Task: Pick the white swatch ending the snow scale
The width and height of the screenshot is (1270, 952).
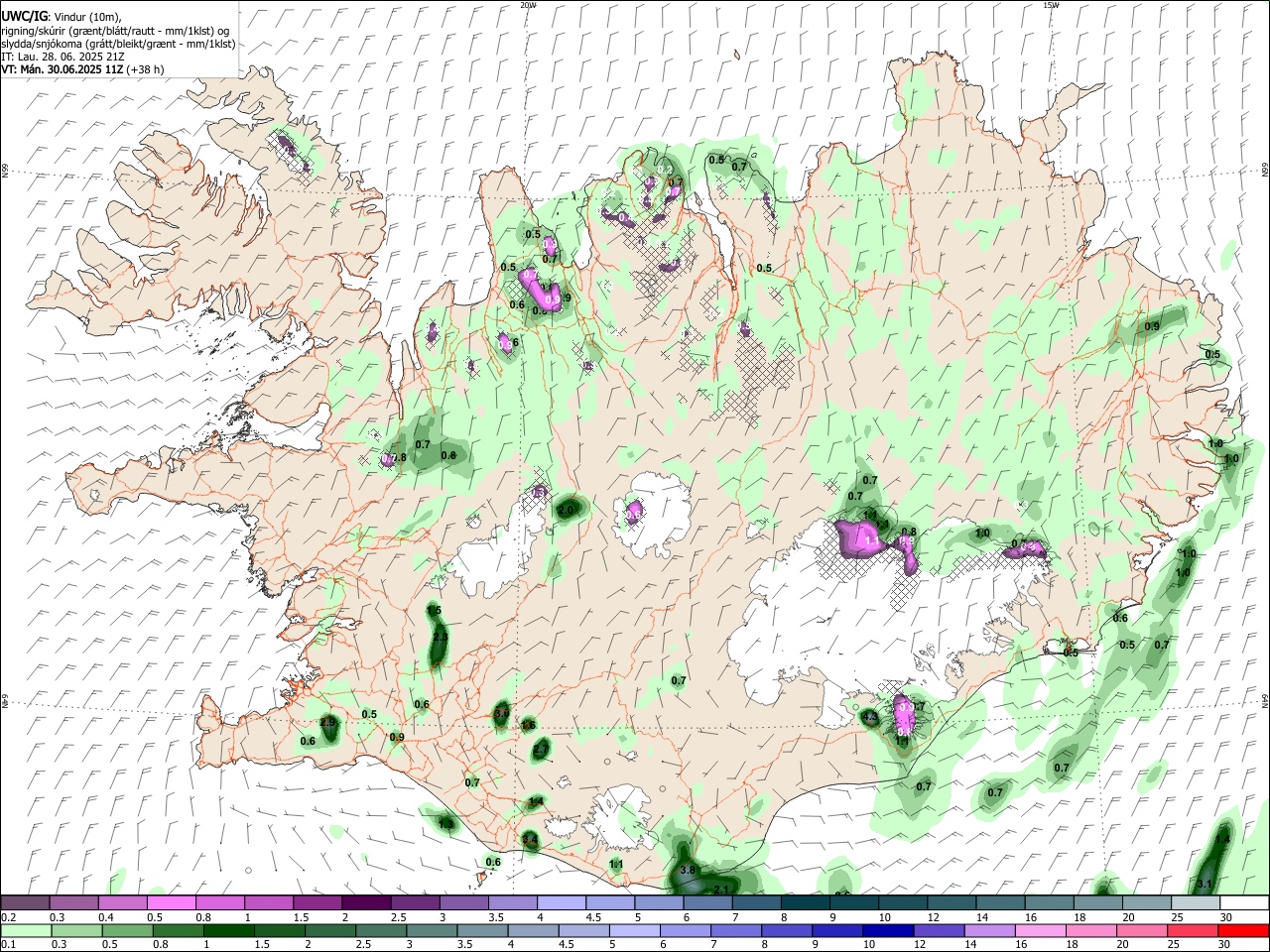Action: pyautogui.click(x=1244, y=903)
